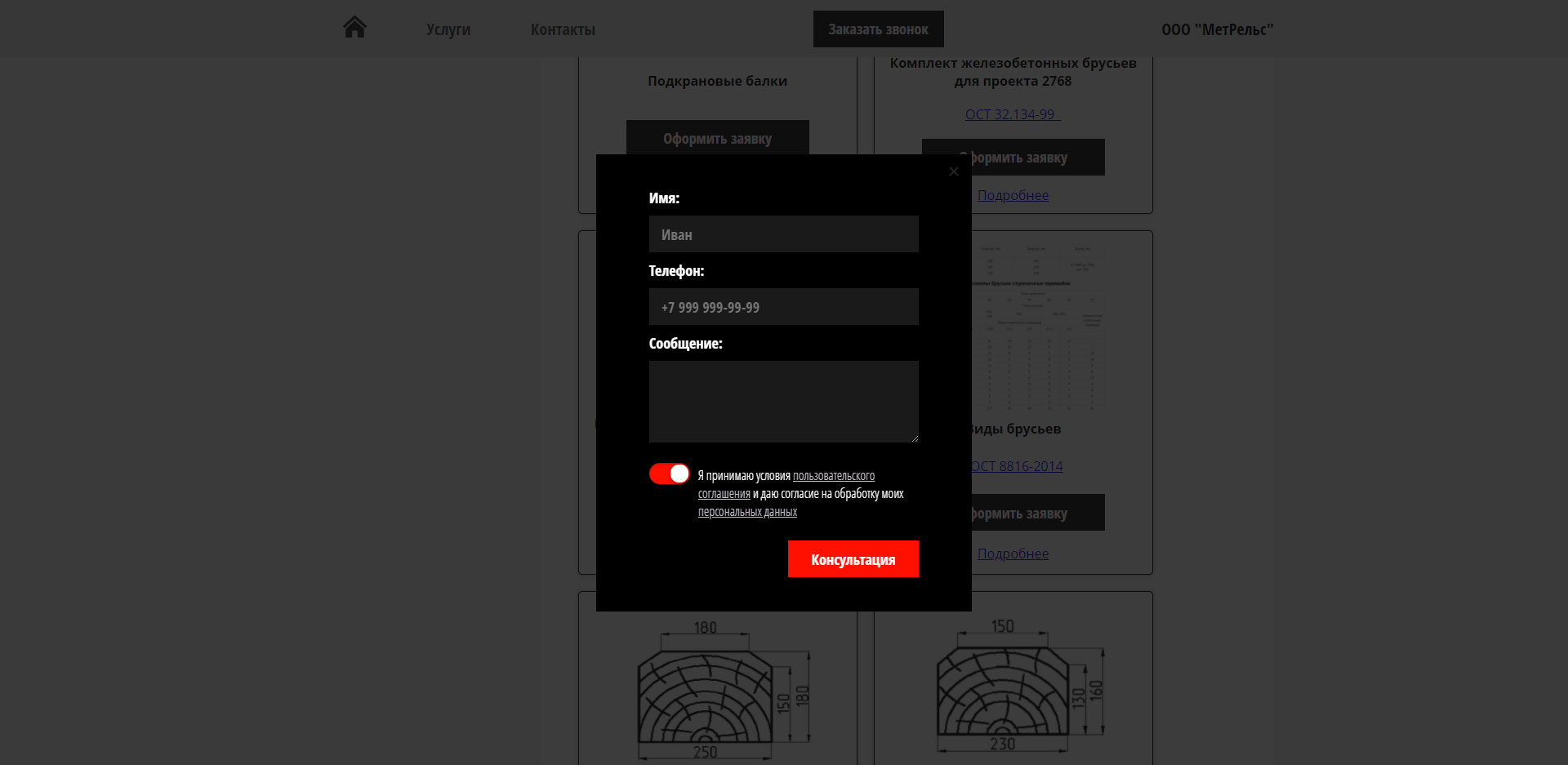Image resolution: width=1568 pixels, height=765 pixels.
Task: Toggle the agreement consent switch
Action: click(669, 474)
